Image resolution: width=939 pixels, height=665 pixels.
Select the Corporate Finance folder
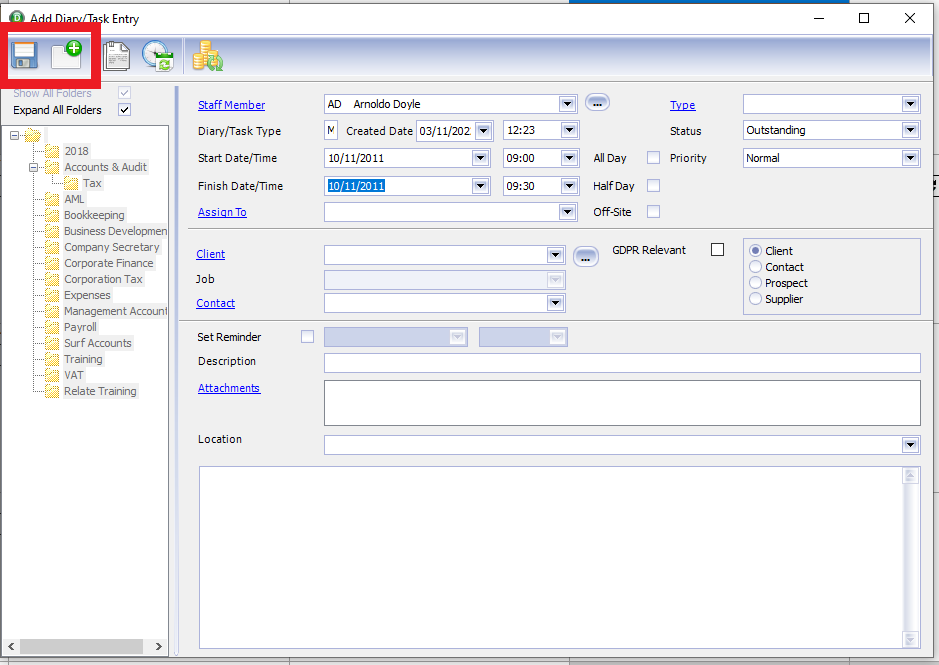(108, 263)
